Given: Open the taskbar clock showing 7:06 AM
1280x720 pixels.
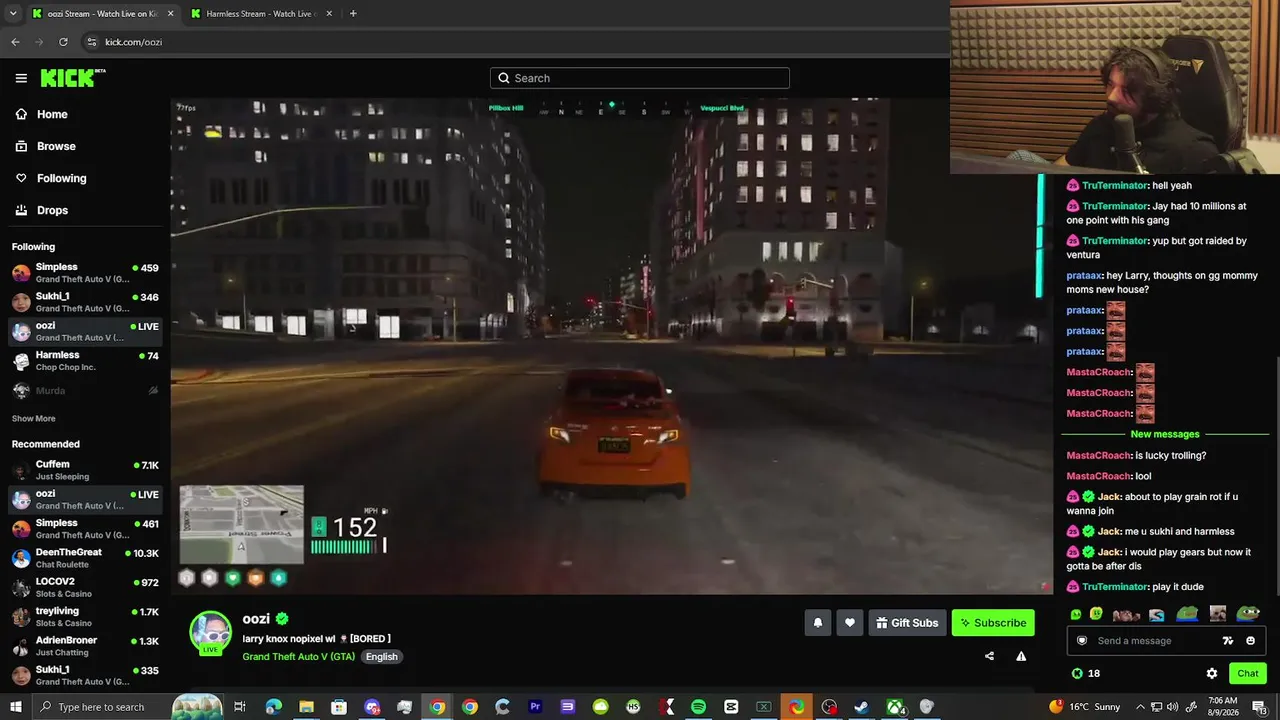Looking at the screenshot, I should coord(1222,707).
